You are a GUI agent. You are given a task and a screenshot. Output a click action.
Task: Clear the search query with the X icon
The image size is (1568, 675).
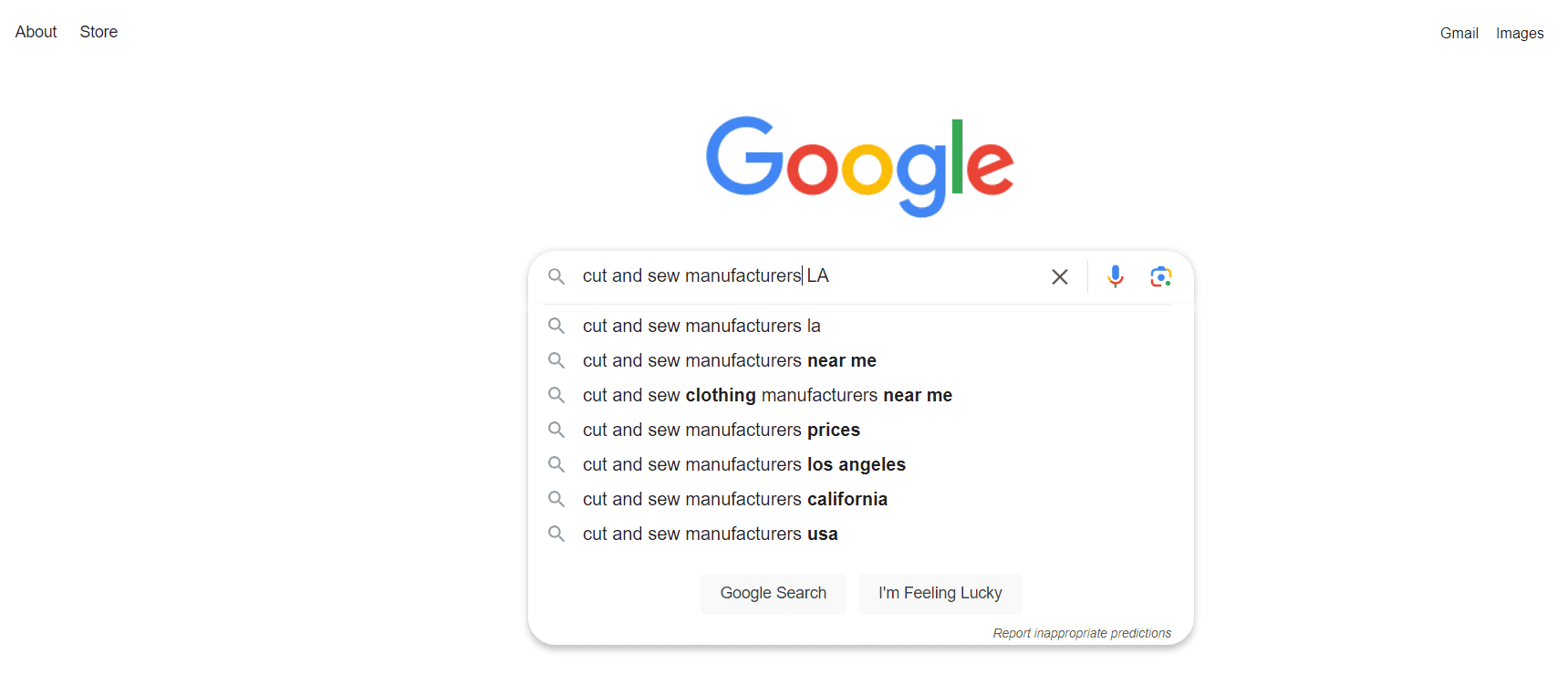tap(1059, 275)
